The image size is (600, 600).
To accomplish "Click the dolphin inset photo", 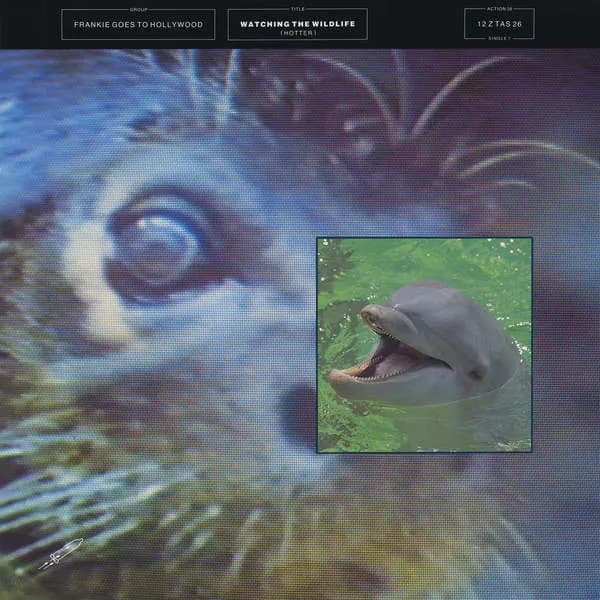I will point(424,344).
